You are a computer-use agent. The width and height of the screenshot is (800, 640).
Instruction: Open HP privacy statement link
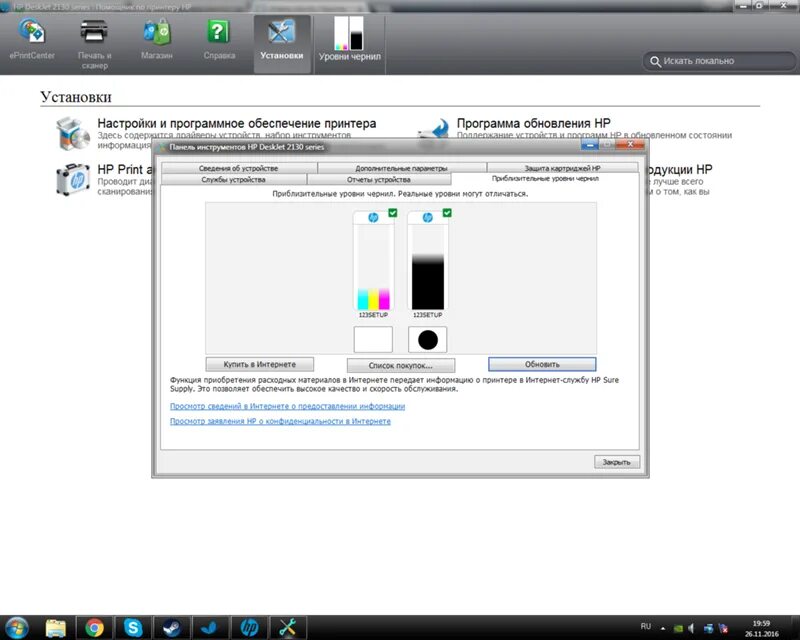click(x=280, y=421)
